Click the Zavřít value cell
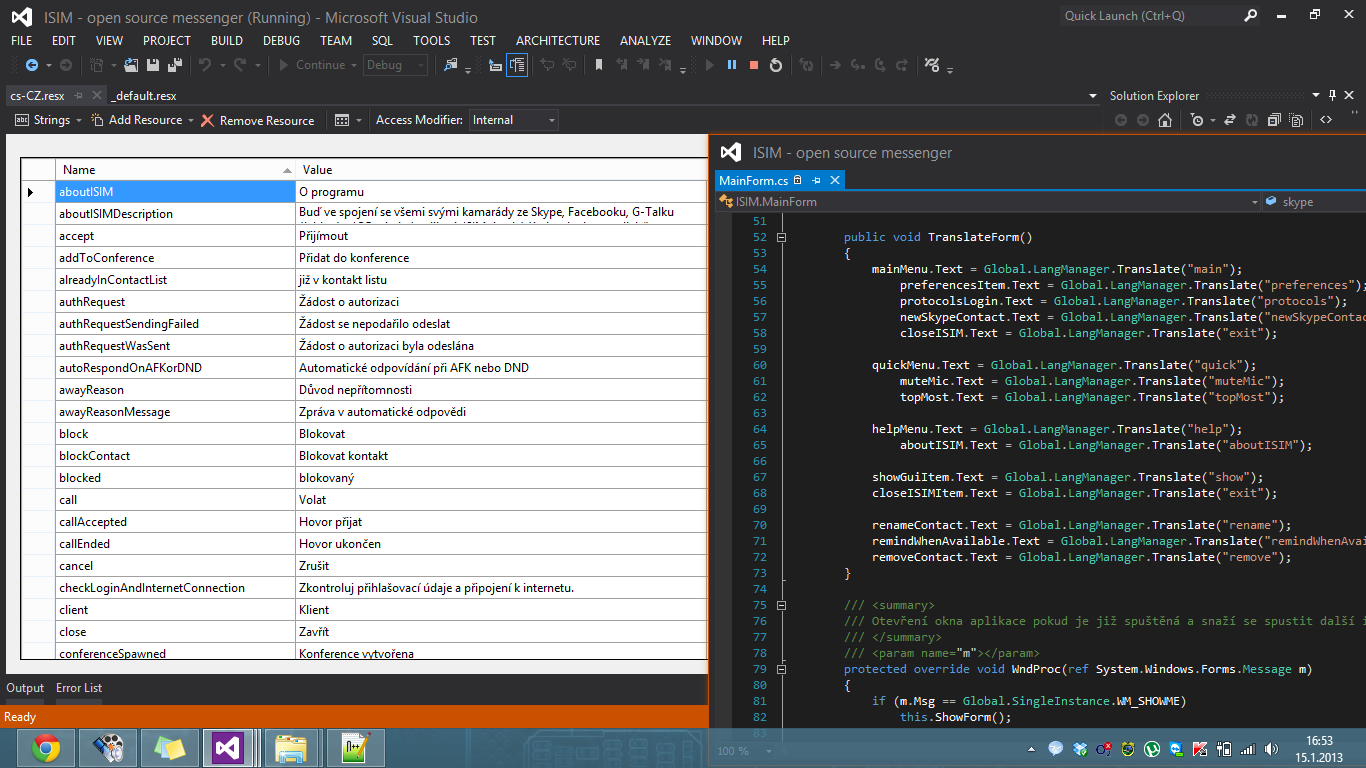1366x768 pixels. click(501, 632)
